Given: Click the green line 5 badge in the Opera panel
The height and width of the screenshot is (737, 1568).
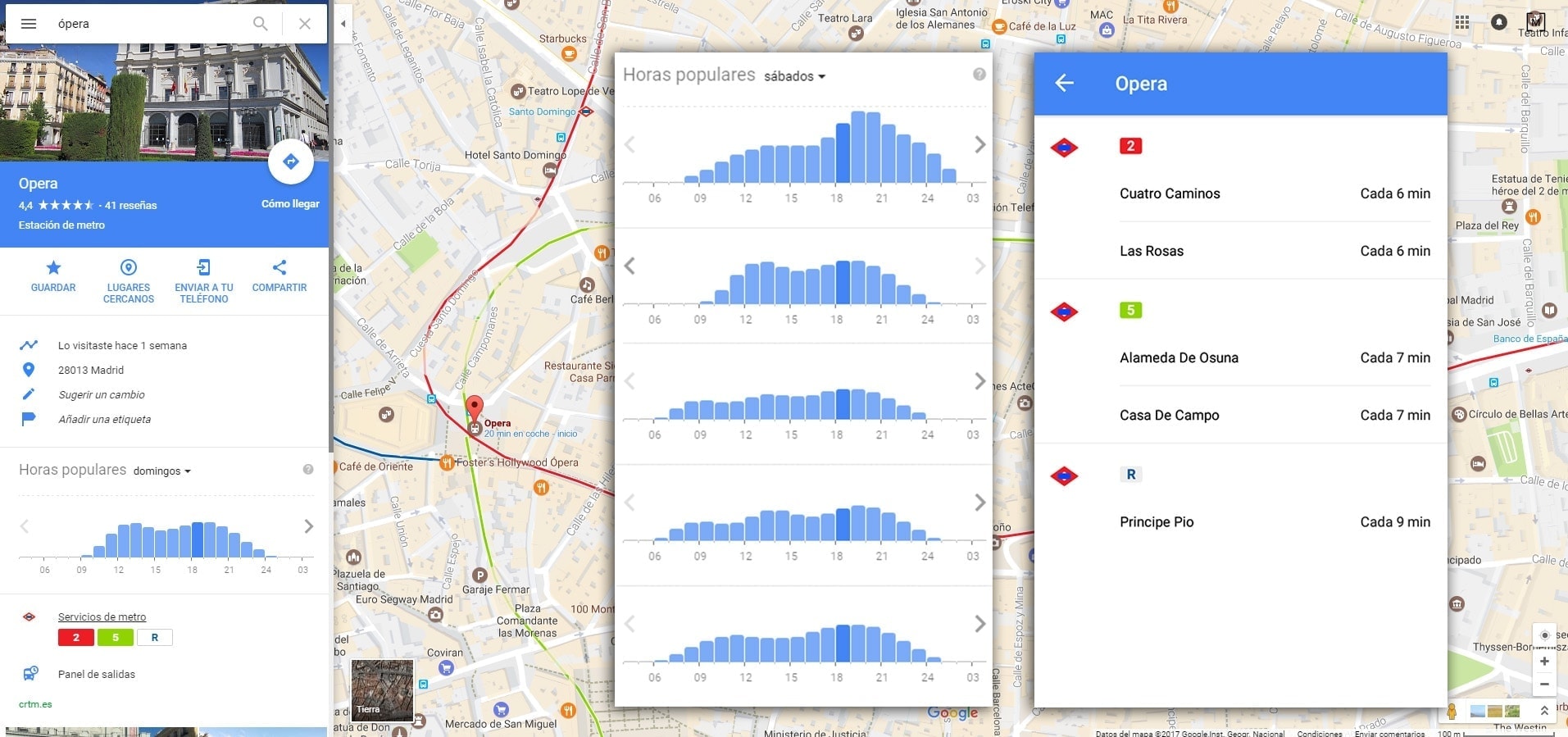Looking at the screenshot, I should tap(1130, 310).
